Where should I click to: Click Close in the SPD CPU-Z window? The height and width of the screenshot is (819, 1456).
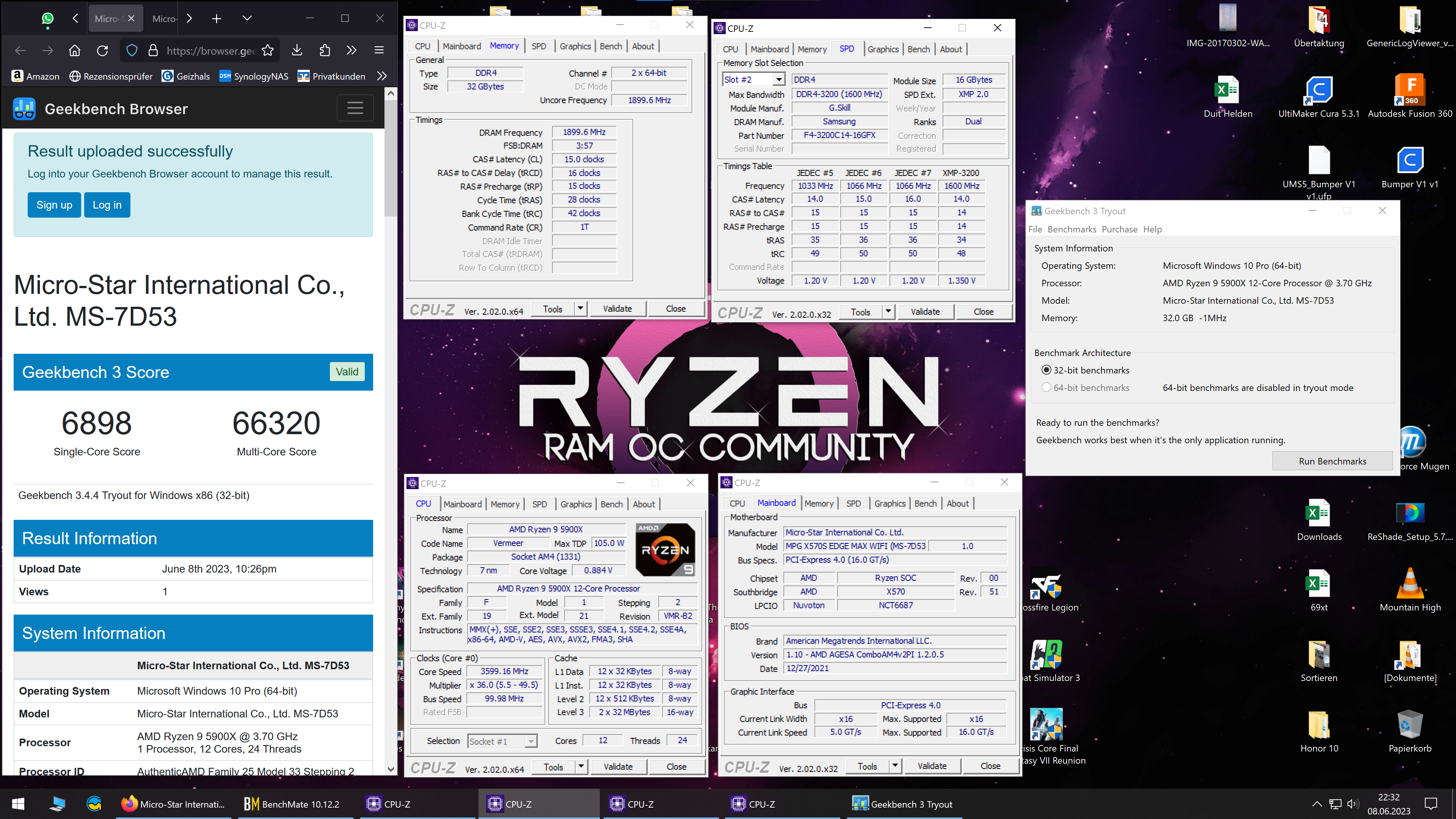(984, 311)
